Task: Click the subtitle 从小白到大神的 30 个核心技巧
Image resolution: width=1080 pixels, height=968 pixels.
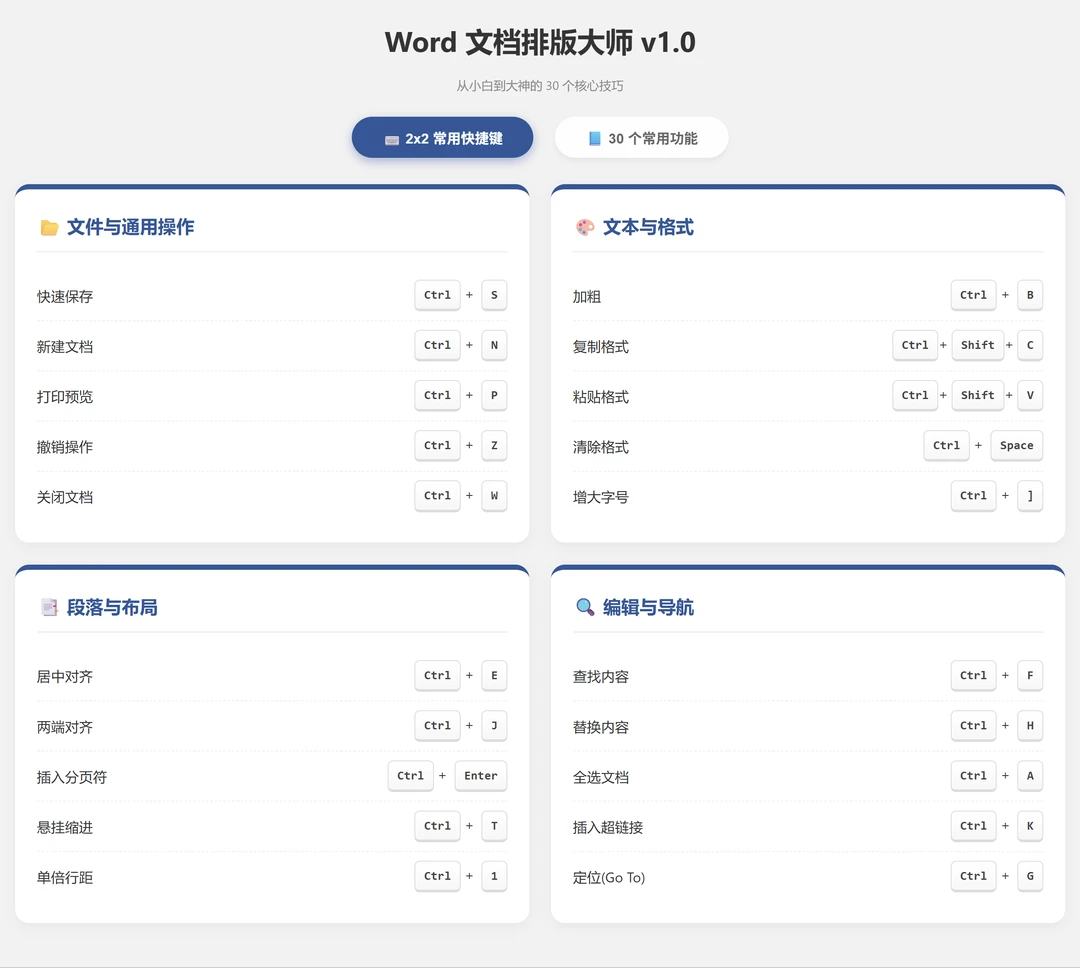Action: coord(540,86)
